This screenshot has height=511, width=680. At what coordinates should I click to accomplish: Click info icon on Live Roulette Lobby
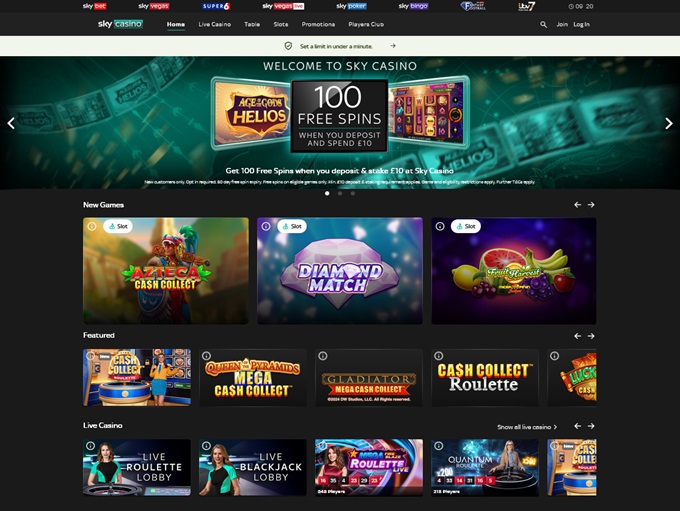(x=90, y=445)
